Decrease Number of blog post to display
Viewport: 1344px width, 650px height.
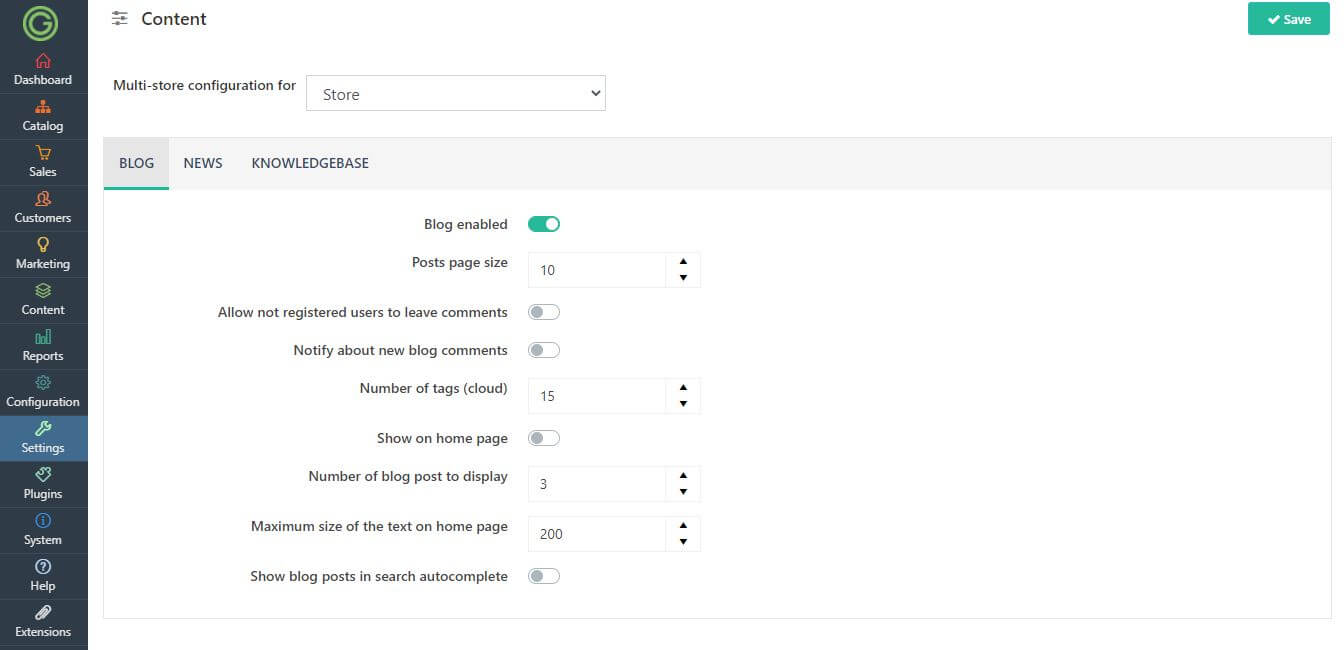click(x=683, y=492)
